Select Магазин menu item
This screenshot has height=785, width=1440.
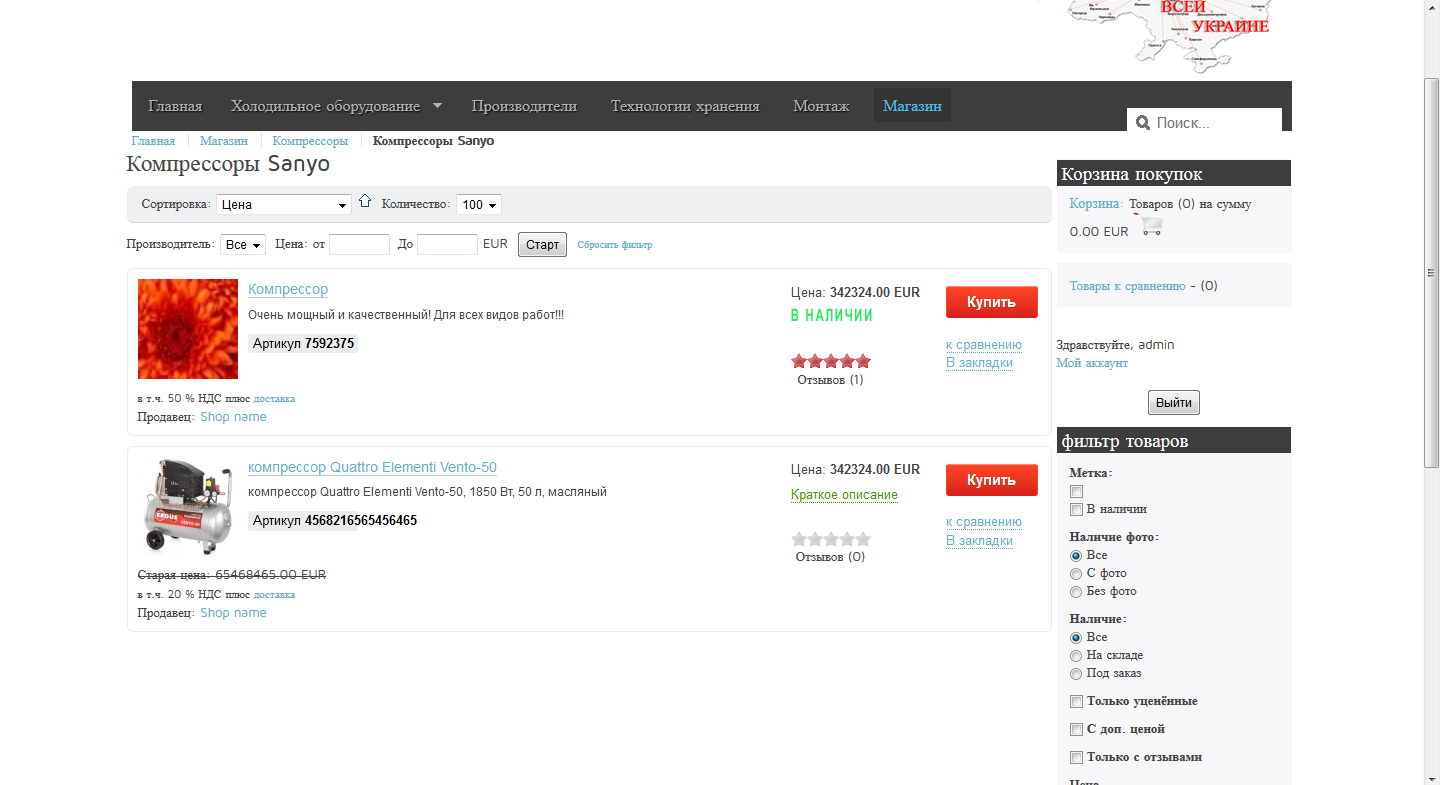pos(912,106)
